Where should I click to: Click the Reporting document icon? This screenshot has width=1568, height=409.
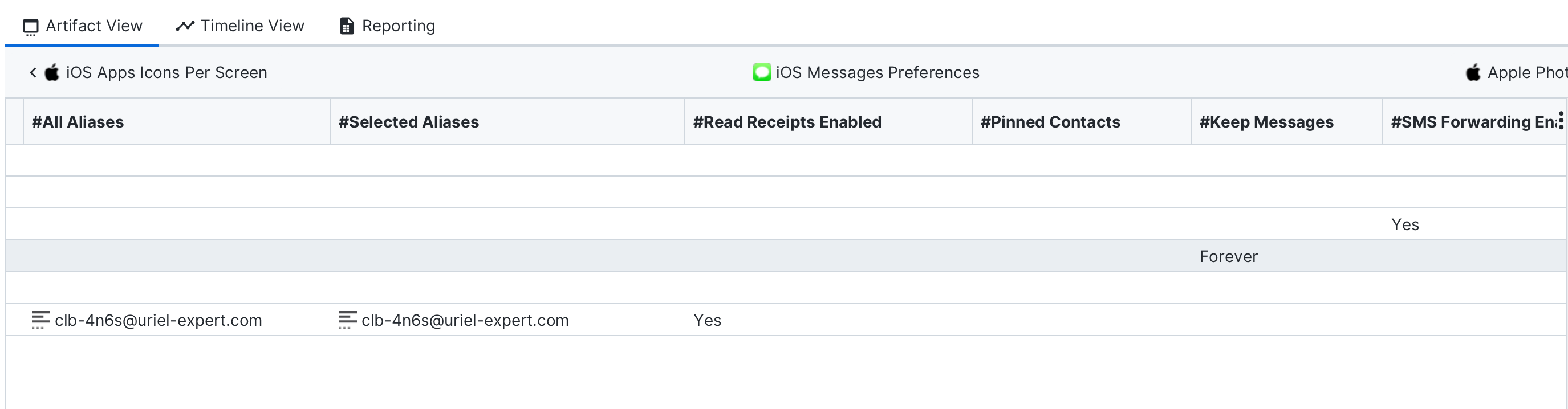pyautogui.click(x=346, y=26)
